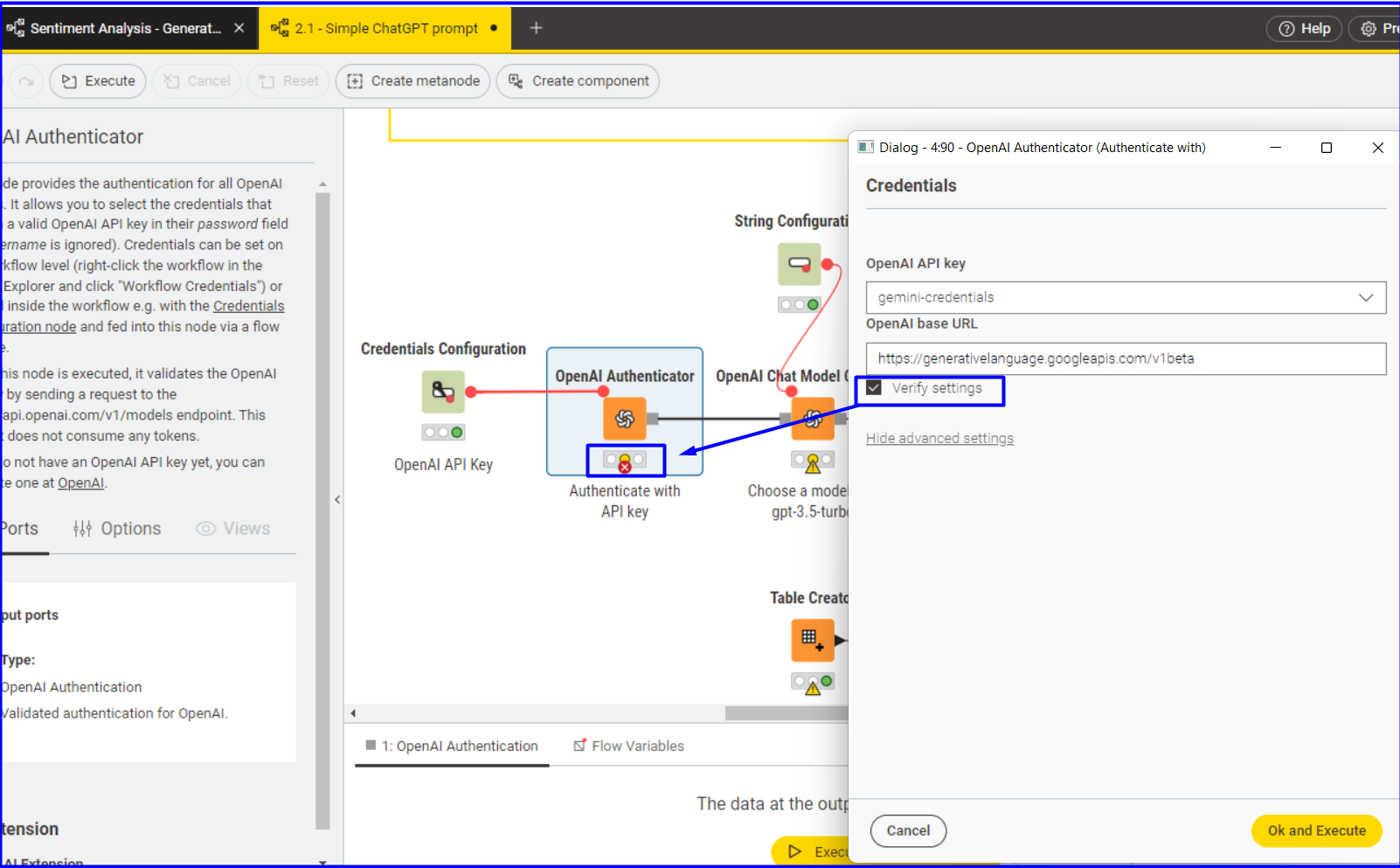
Task: Open the Options tab in description panel
Action: pos(117,529)
